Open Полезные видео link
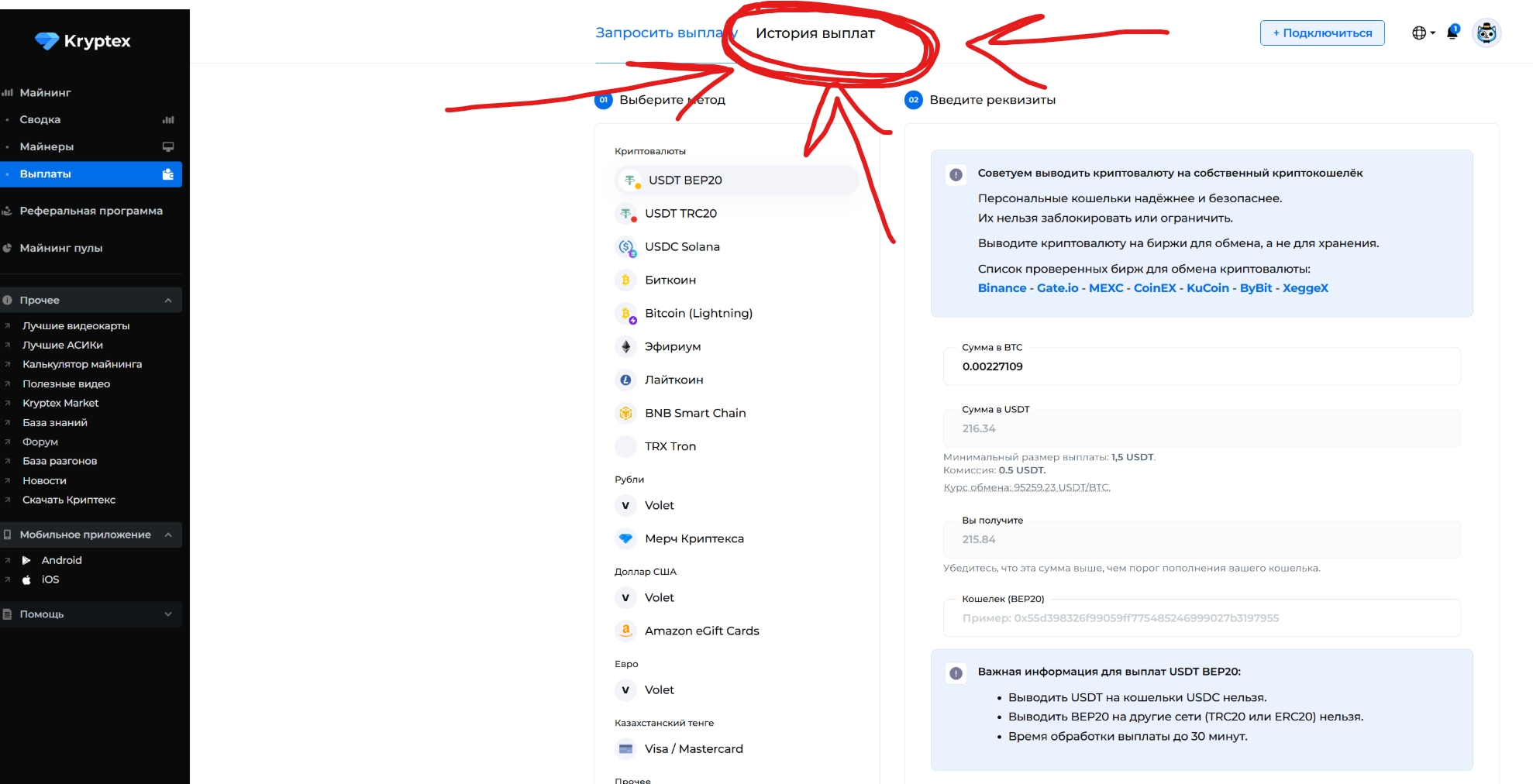The height and width of the screenshot is (784, 1533). pos(66,383)
